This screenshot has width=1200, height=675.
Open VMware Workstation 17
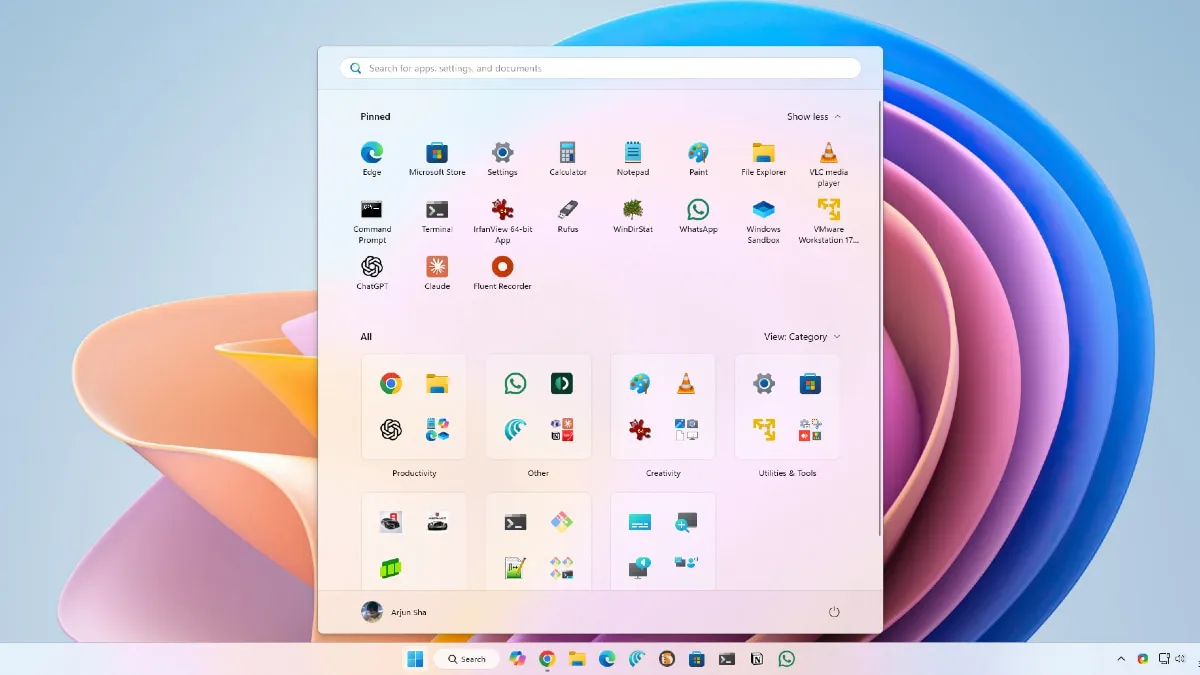click(x=828, y=213)
